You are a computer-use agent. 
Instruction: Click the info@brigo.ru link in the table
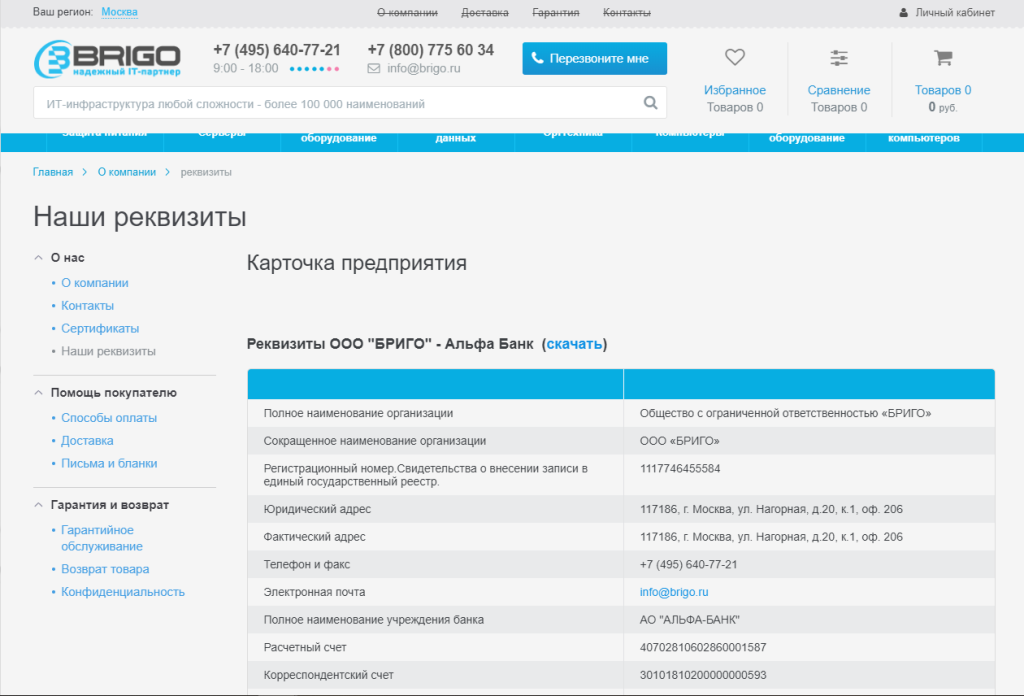pos(674,592)
